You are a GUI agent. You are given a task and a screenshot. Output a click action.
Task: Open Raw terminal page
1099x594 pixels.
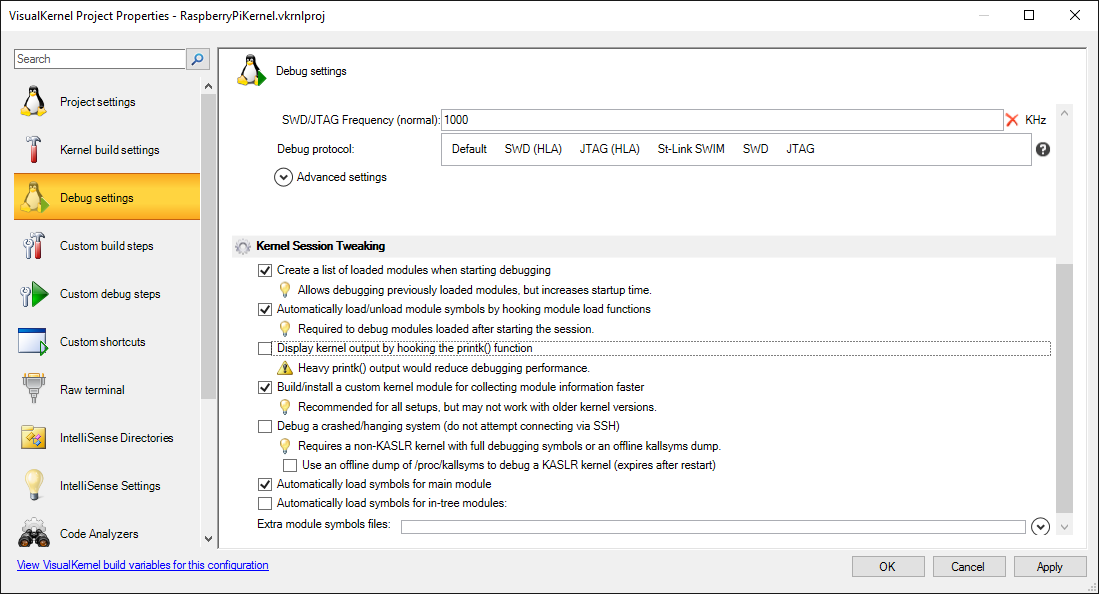point(107,389)
